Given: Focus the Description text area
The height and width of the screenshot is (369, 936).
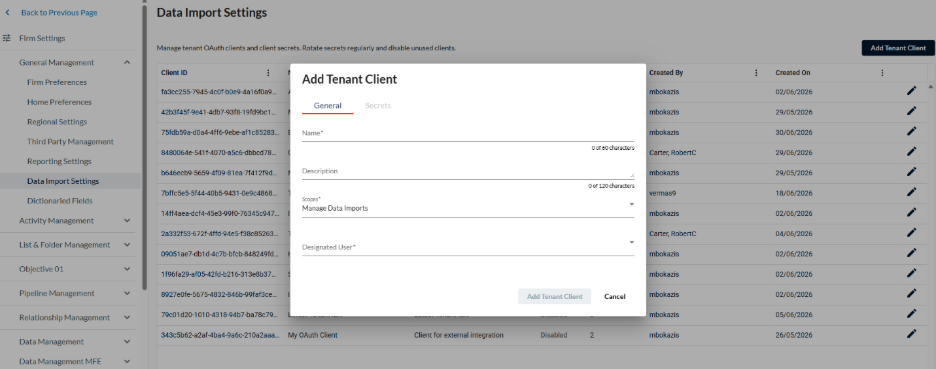Looking at the screenshot, I should click(468, 171).
